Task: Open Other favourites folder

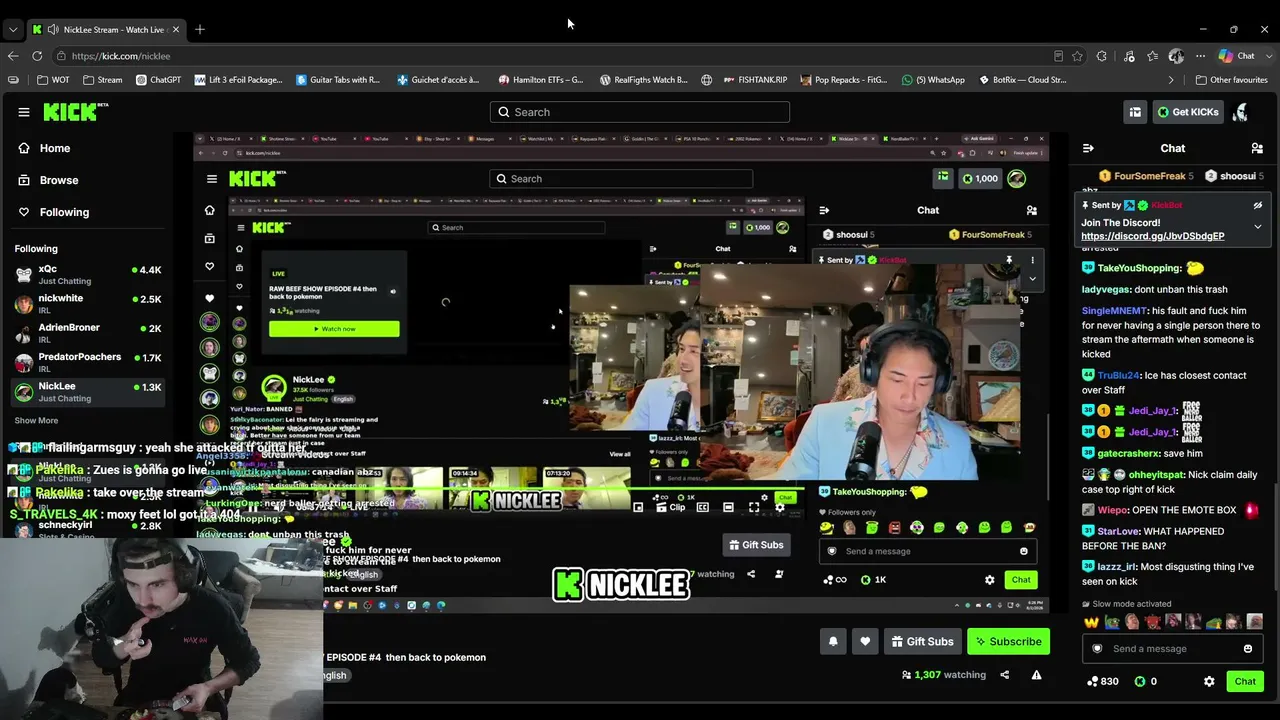Action: (x=1231, y=80)
